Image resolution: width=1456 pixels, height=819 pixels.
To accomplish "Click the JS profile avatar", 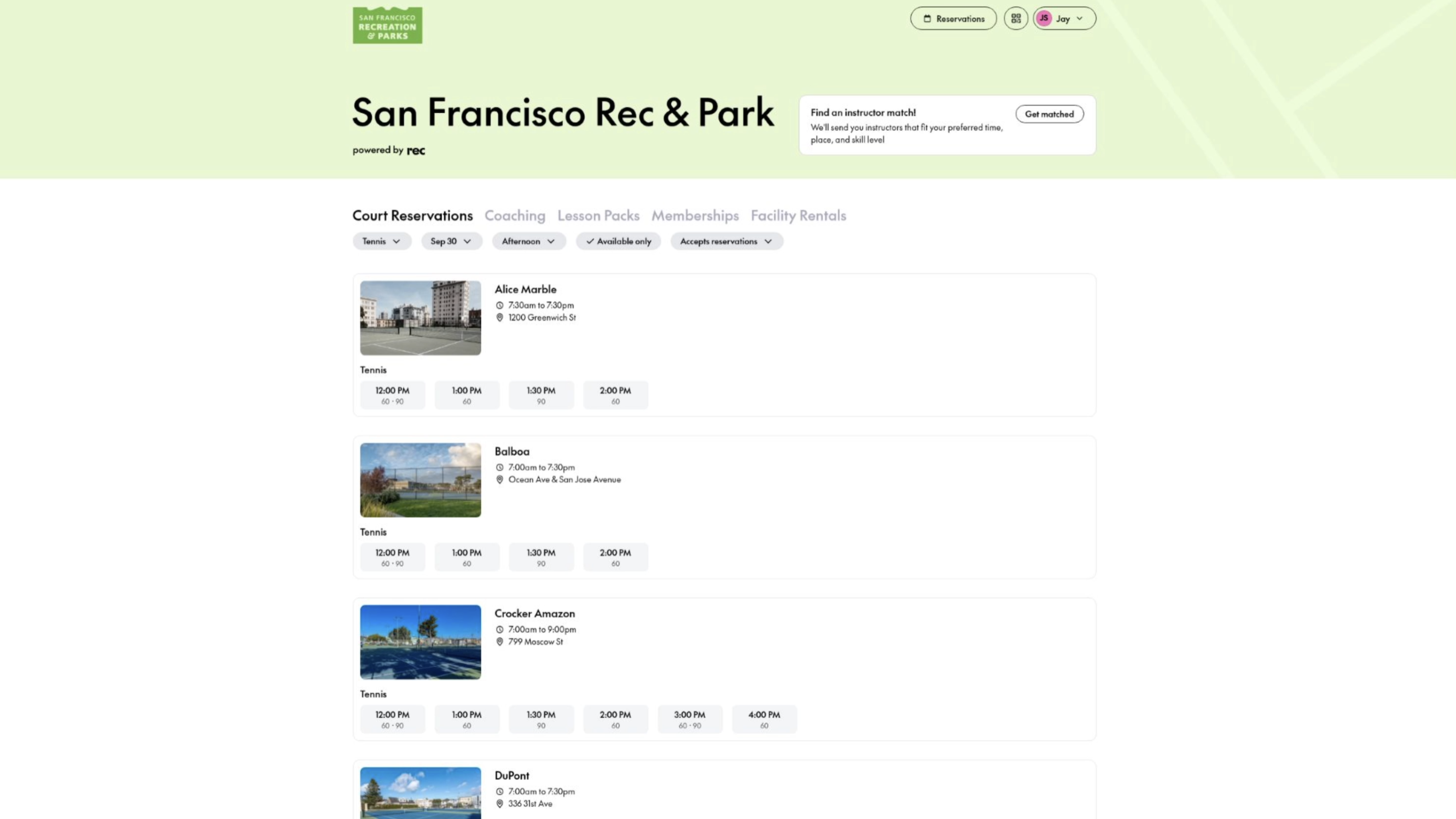I will pos(1044,19).
